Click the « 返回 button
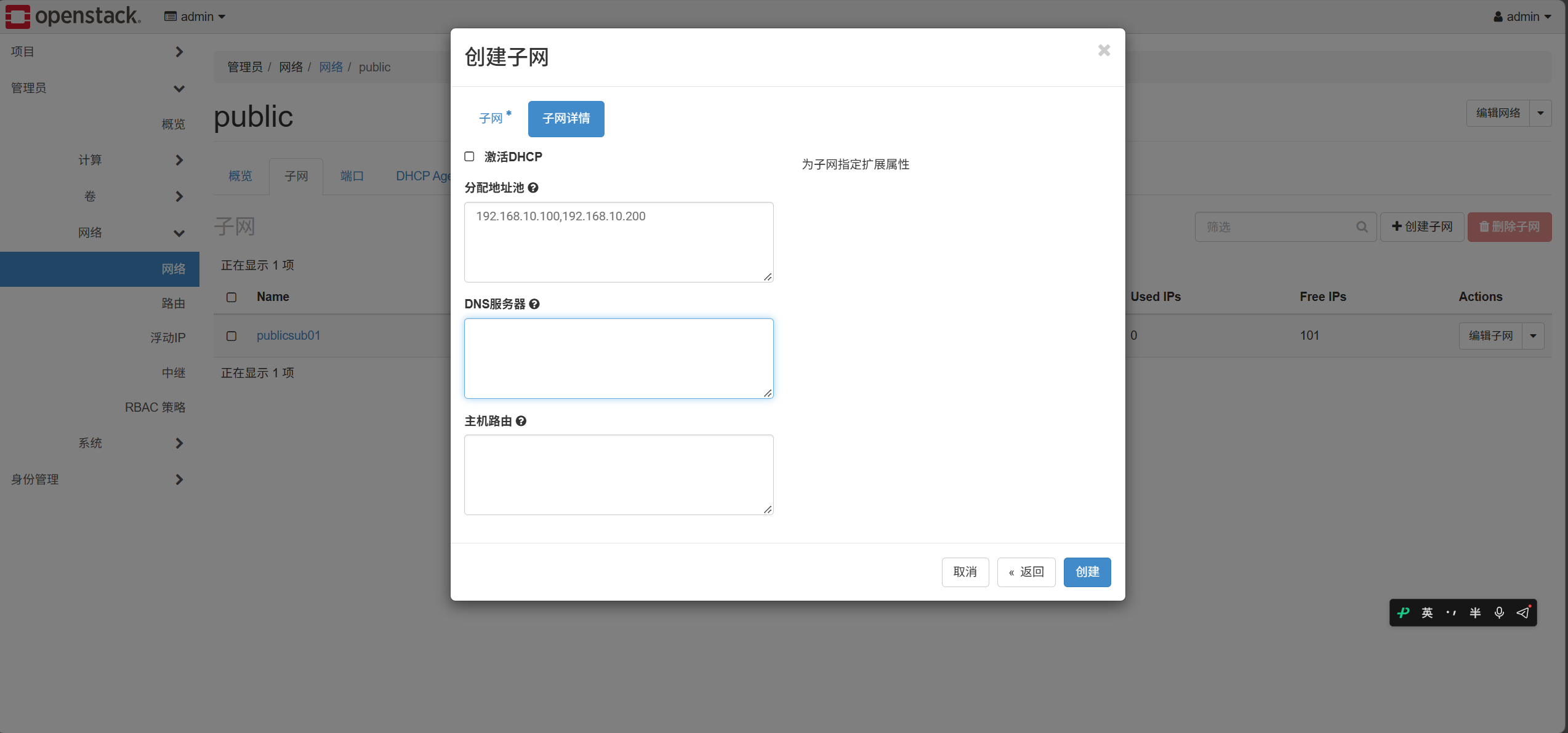This screenshot has width=1568, height=733. coord(1026,572)
